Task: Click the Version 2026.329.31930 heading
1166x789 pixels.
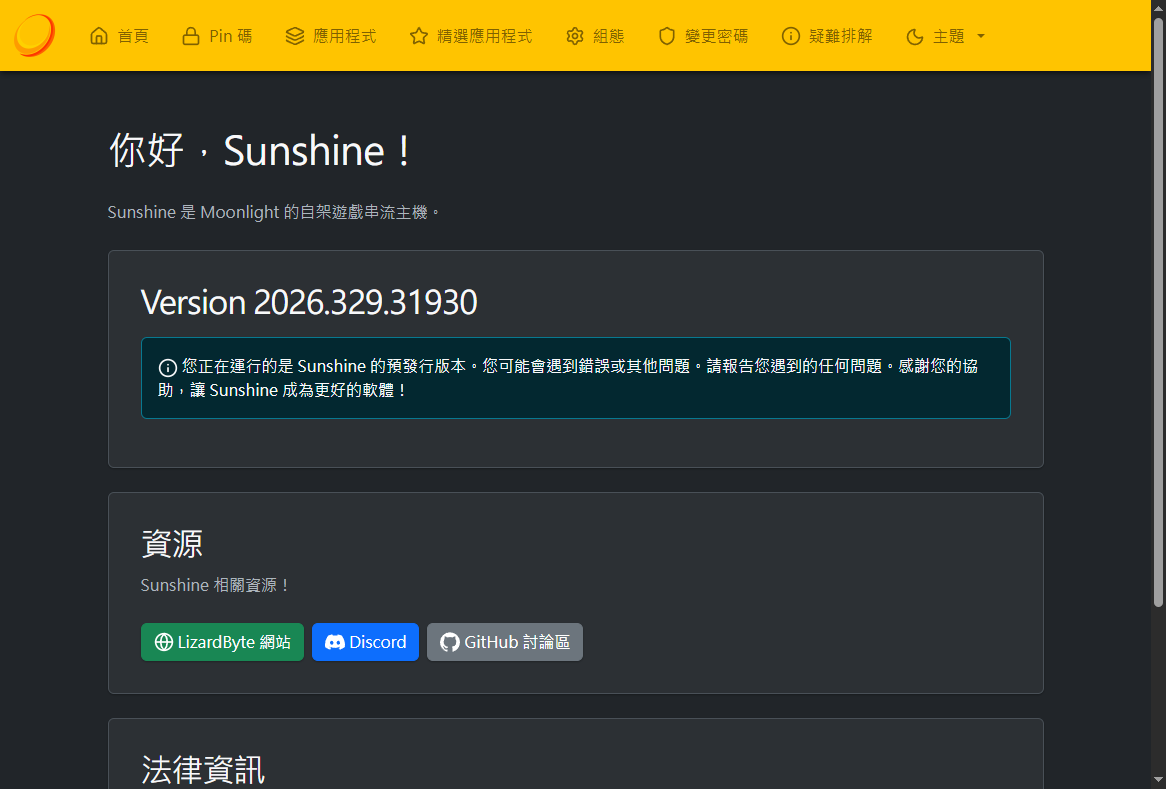Action: pyautogui.click(x=309, y=302)
